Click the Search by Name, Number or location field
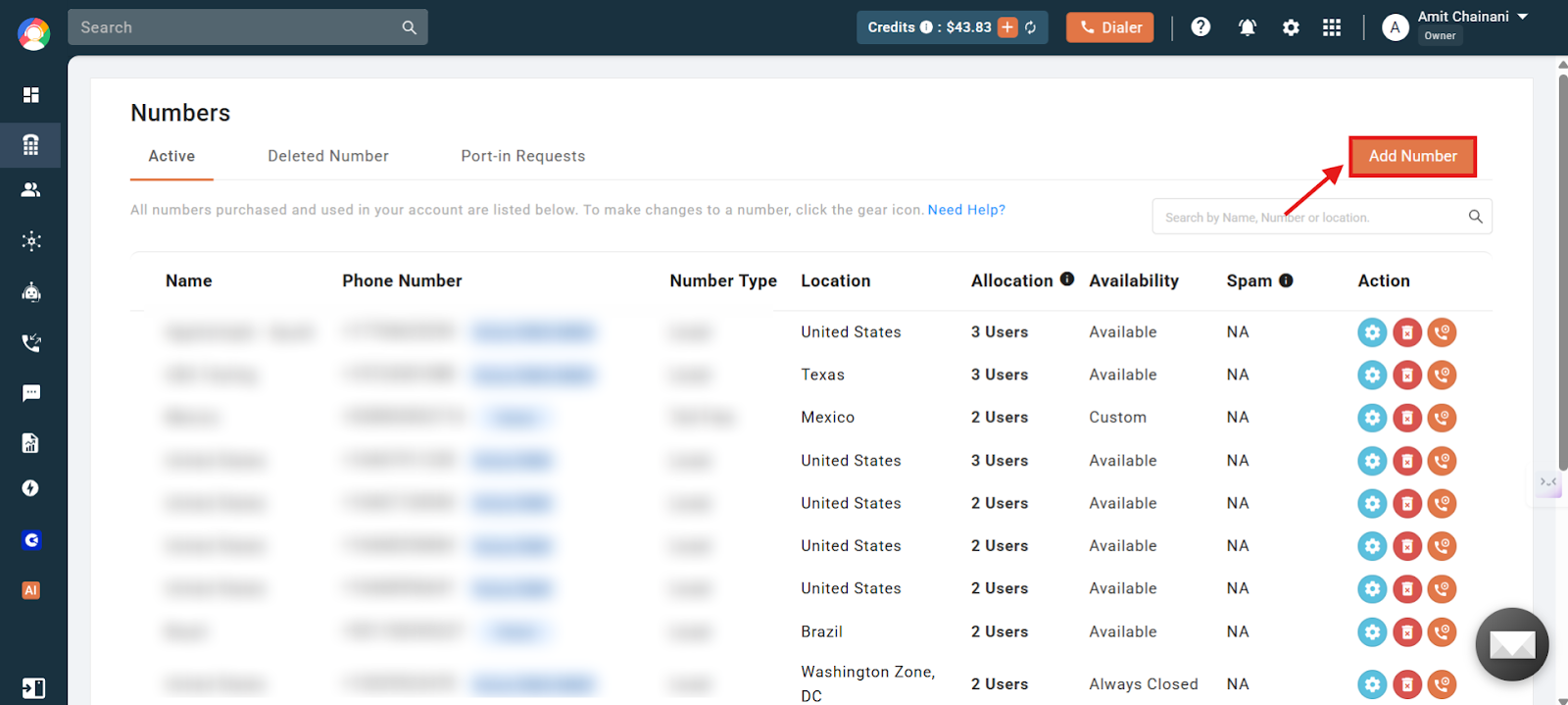The height and width of the screenshot is (705, 1568). click(x=1322, y=217)
